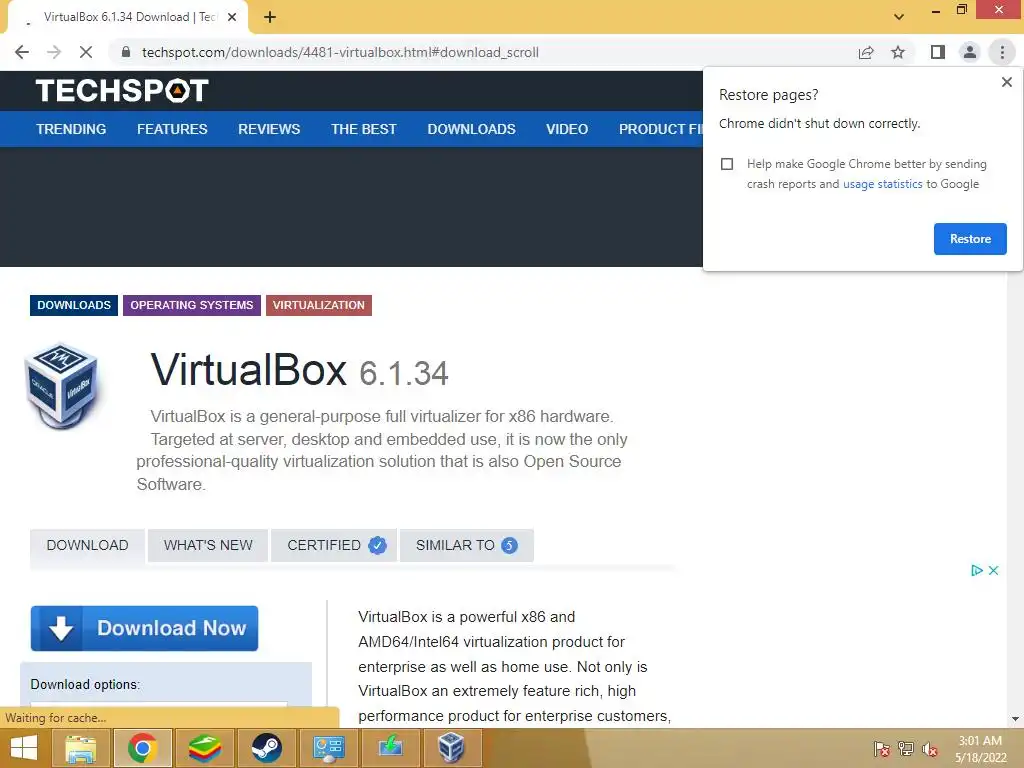Open the TRENDING menu
The image size is (1024, 768).
71,129
